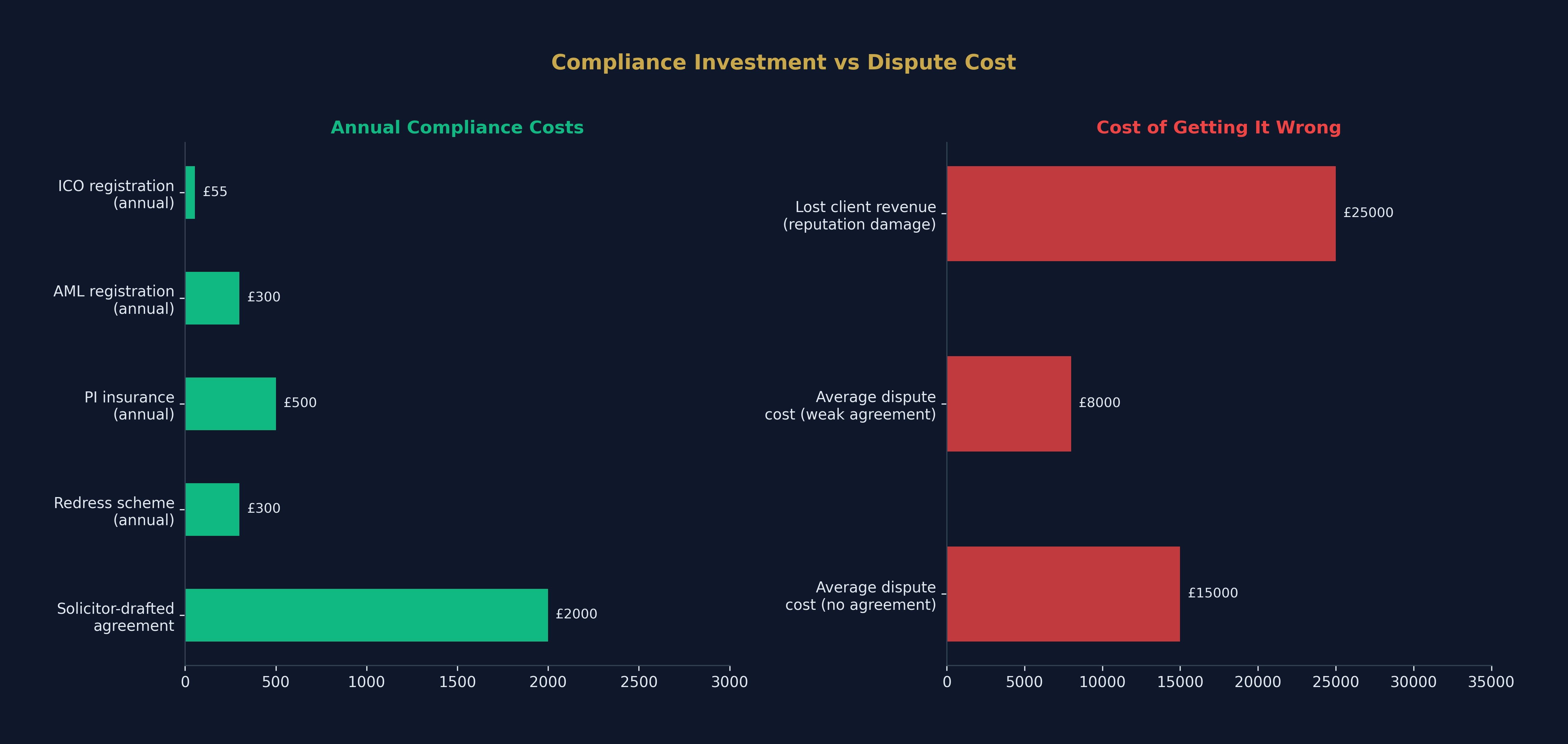Click the 10000 tick on the right axis
The width and height of the screenshot is (1568, 744).
click(x=1102, y=682)
